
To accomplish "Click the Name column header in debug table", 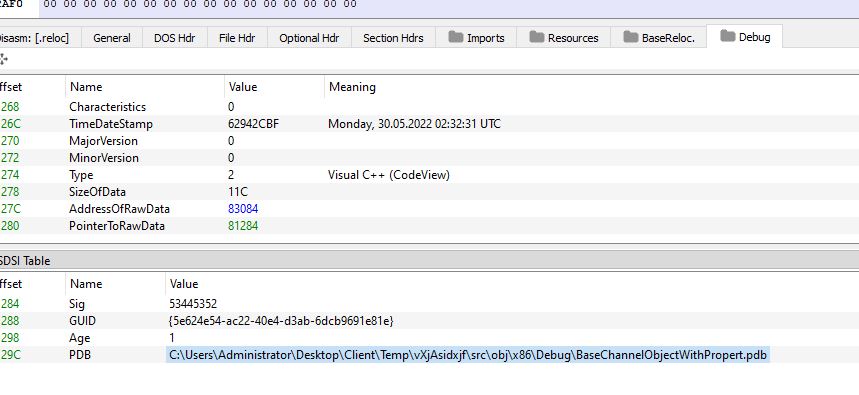I will pos(86,87).
